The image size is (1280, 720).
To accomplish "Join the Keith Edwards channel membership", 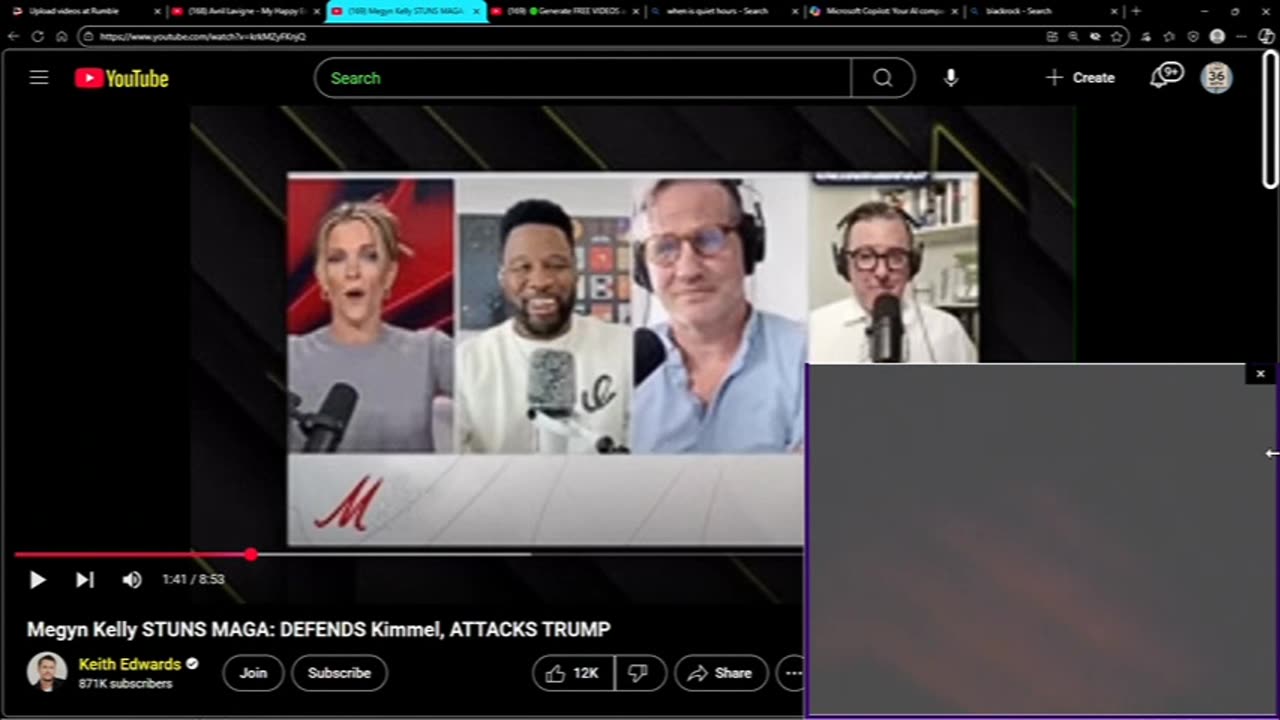I will pos(253,673).
